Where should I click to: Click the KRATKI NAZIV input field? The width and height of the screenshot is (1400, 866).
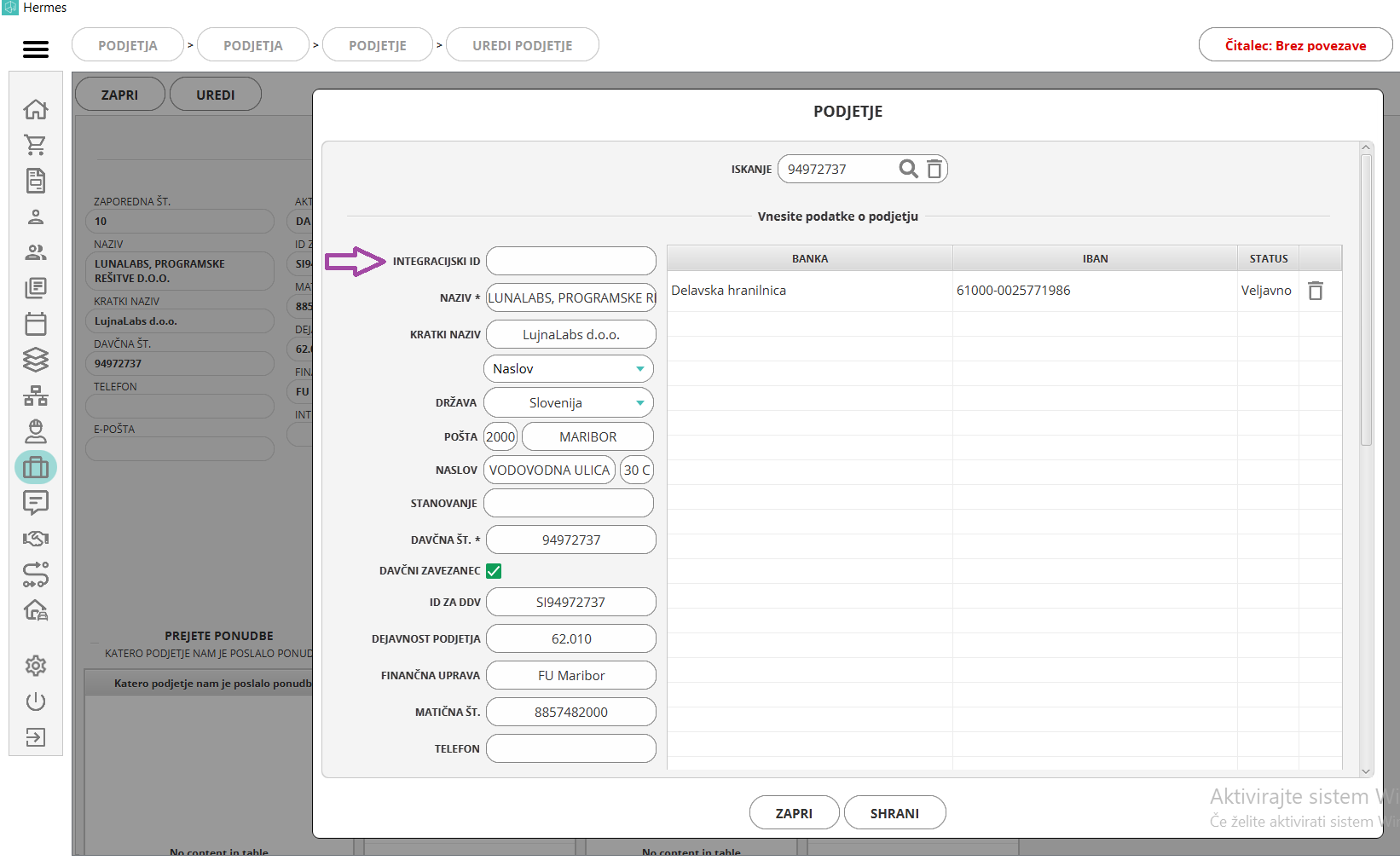pos(571,334)
